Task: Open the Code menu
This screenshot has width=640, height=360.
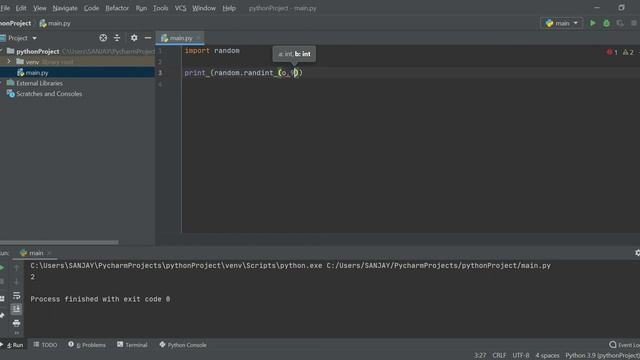Action: 91,8
